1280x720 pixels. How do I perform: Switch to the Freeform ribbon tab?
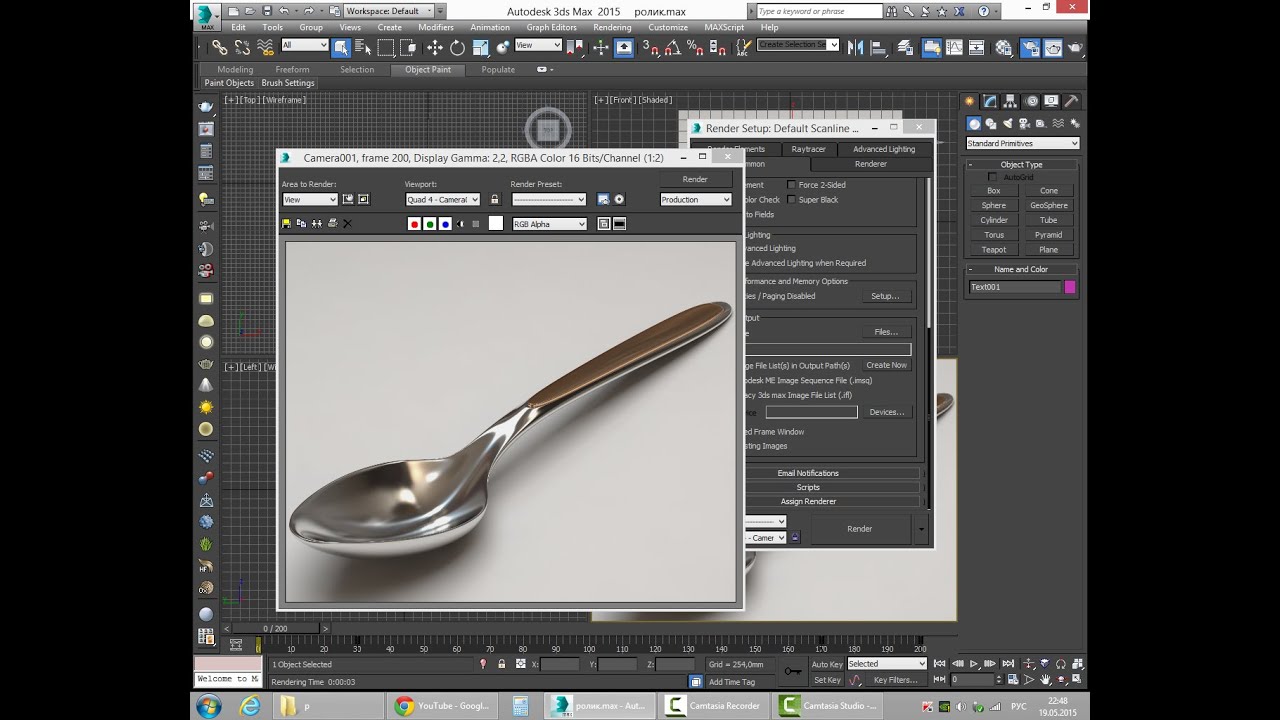coord(292,69)
